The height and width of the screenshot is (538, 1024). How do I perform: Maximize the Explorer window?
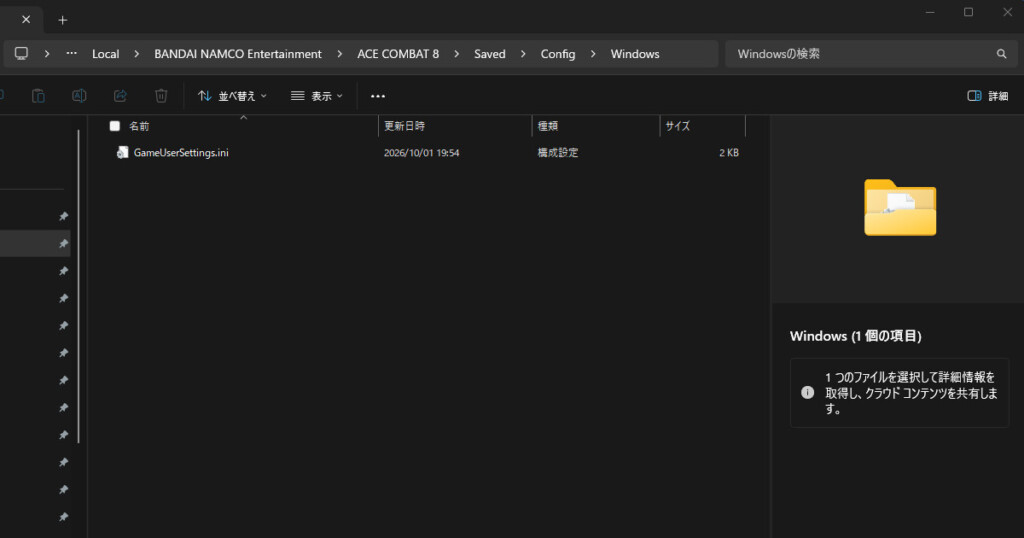point(968,12)
